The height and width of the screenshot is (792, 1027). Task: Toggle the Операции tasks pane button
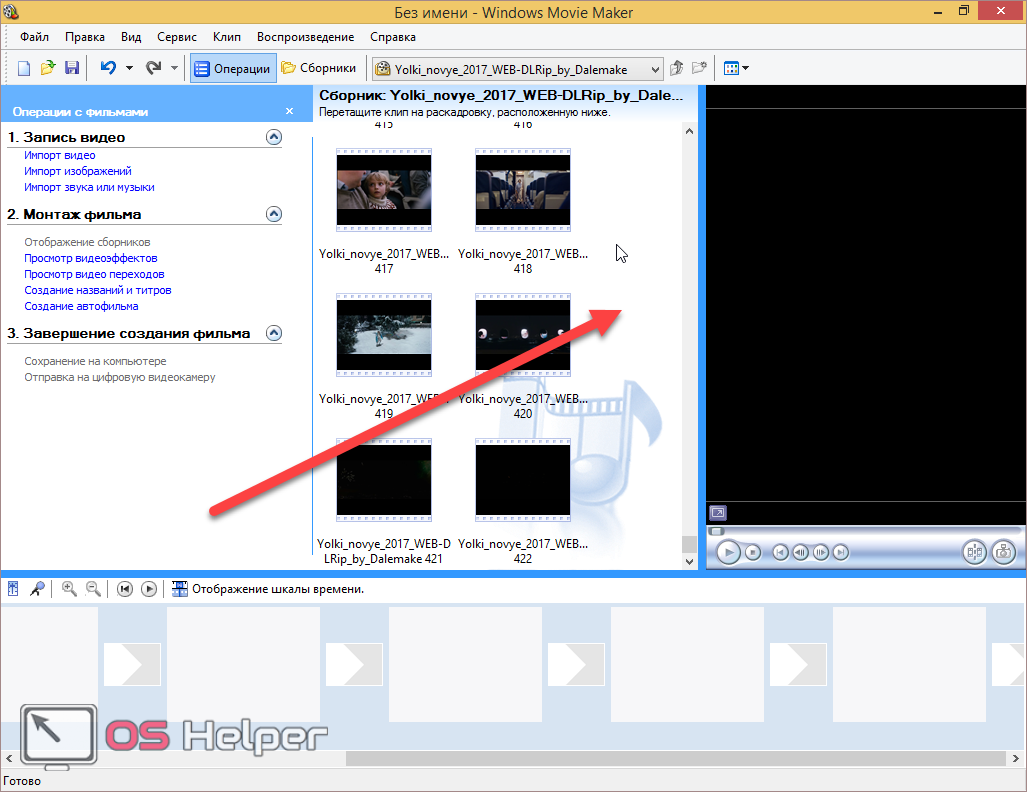click(x=233, y=68)
